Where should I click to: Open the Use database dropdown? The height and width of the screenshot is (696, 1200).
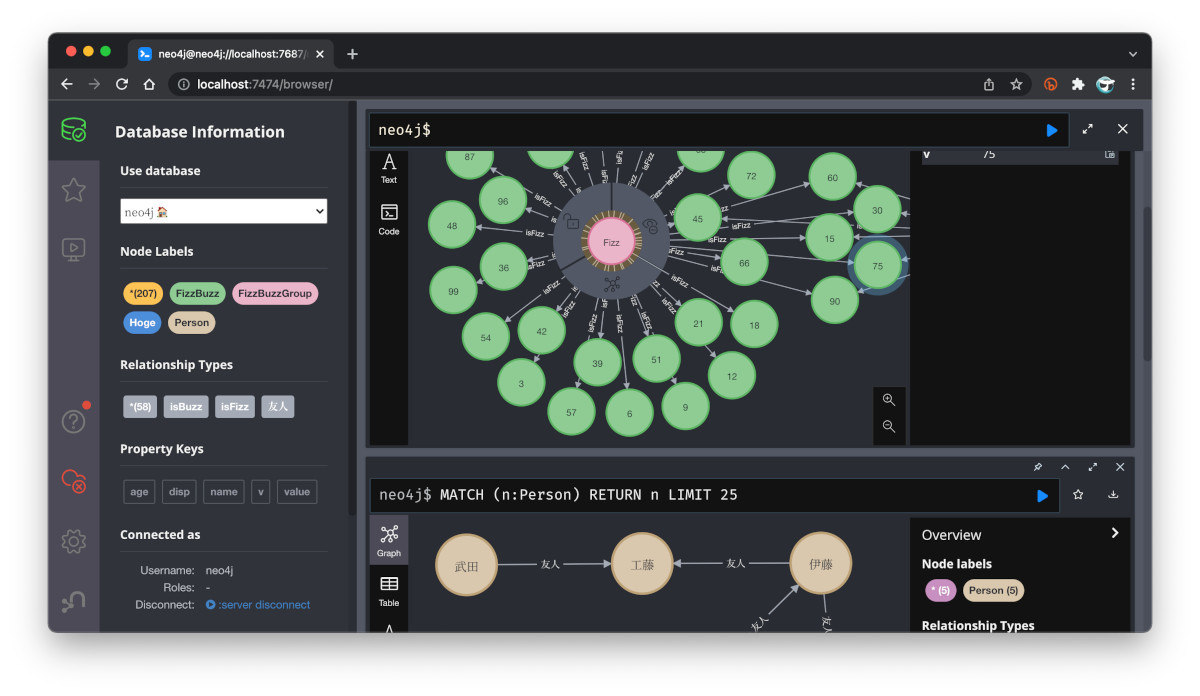[223, 211]
